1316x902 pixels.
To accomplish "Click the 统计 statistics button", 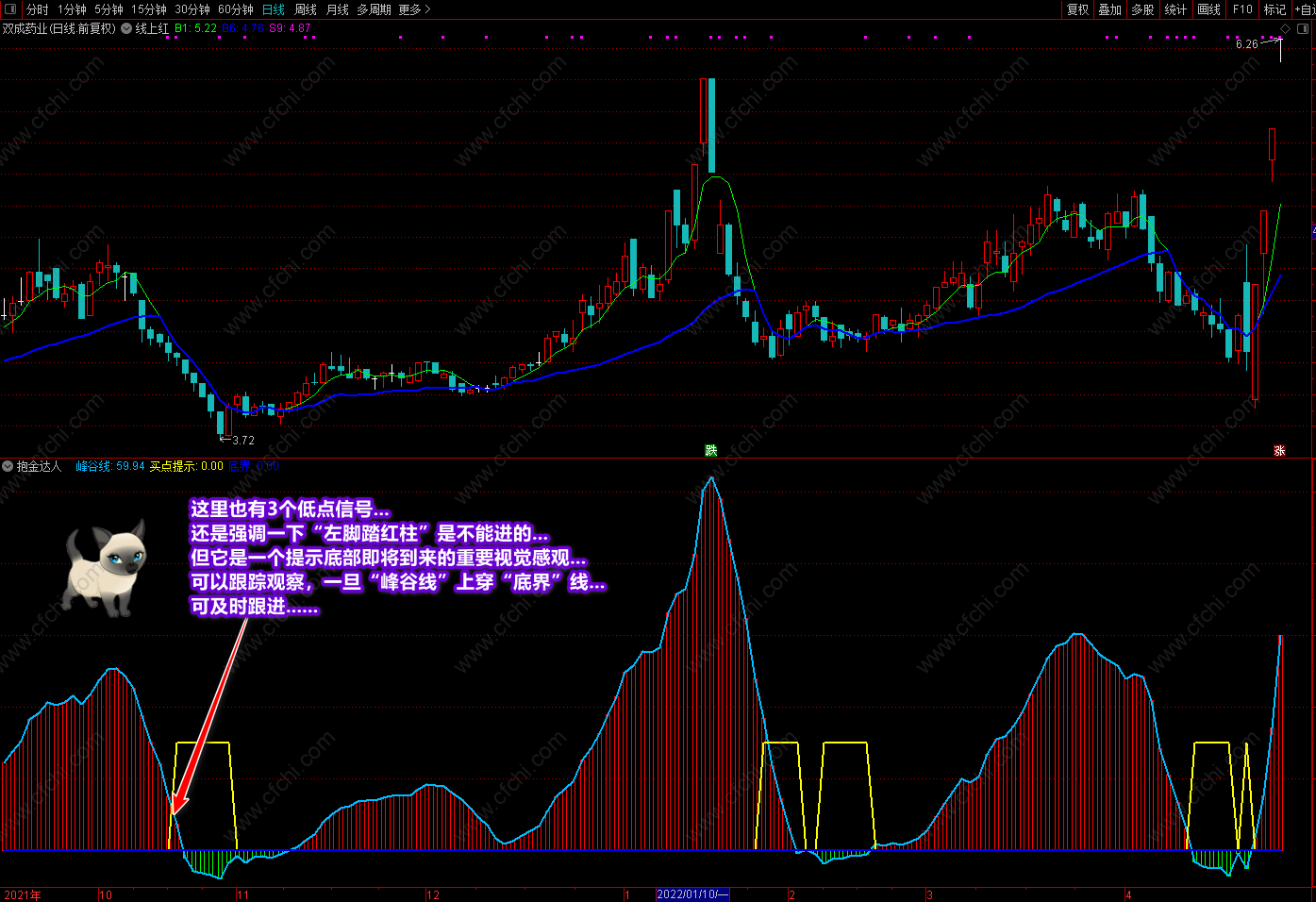I will tap(1175, 9).
